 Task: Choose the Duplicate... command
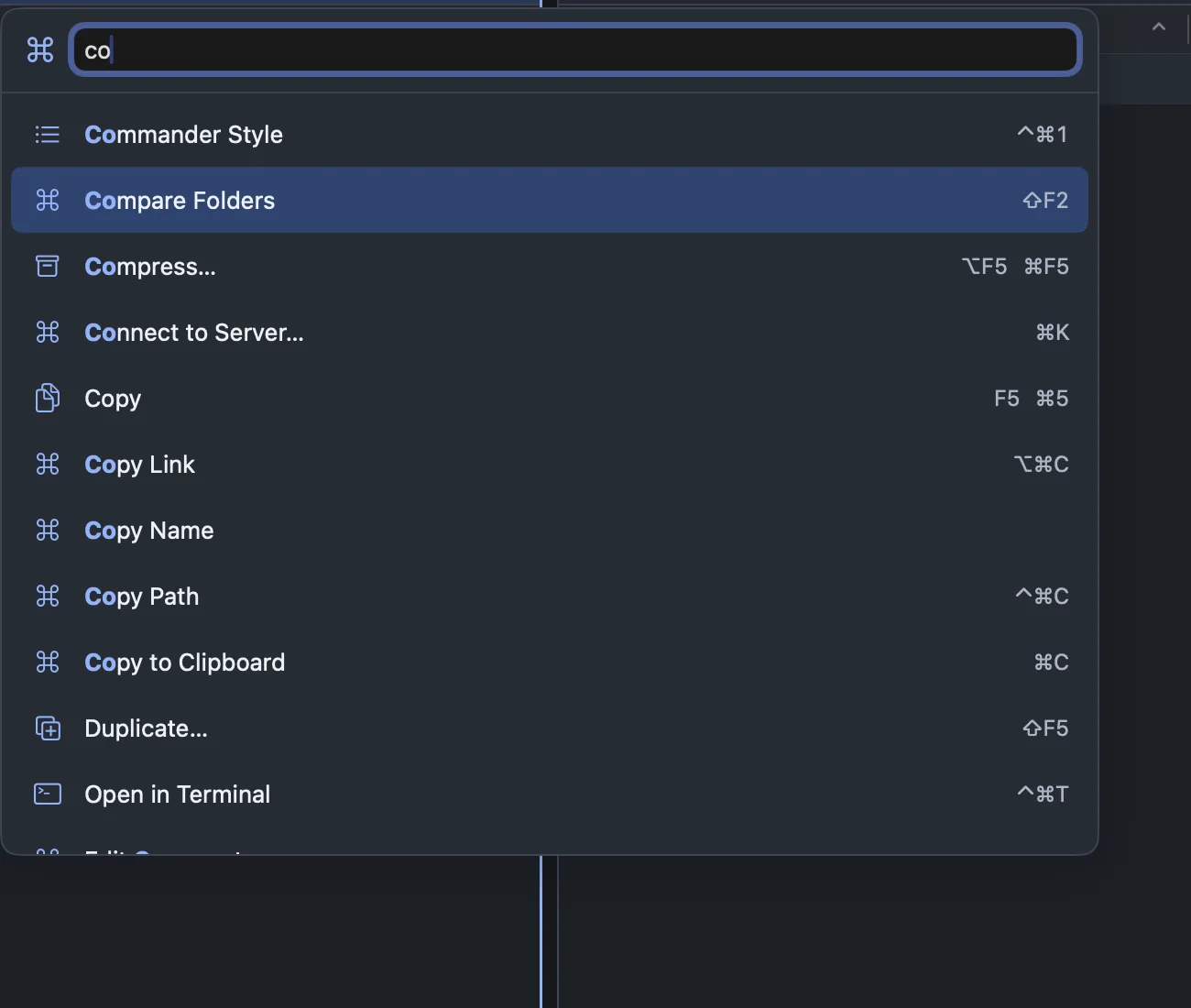pos(550,729)
